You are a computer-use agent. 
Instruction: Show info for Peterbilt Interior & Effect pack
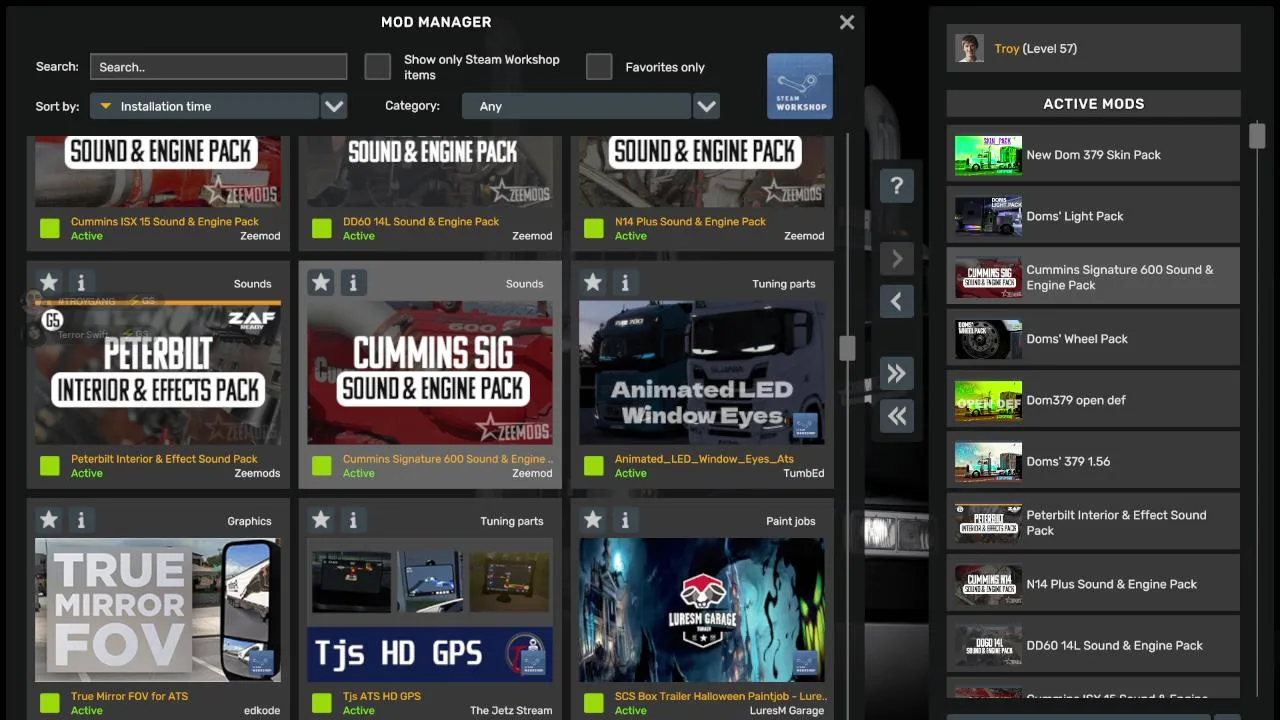81,283
